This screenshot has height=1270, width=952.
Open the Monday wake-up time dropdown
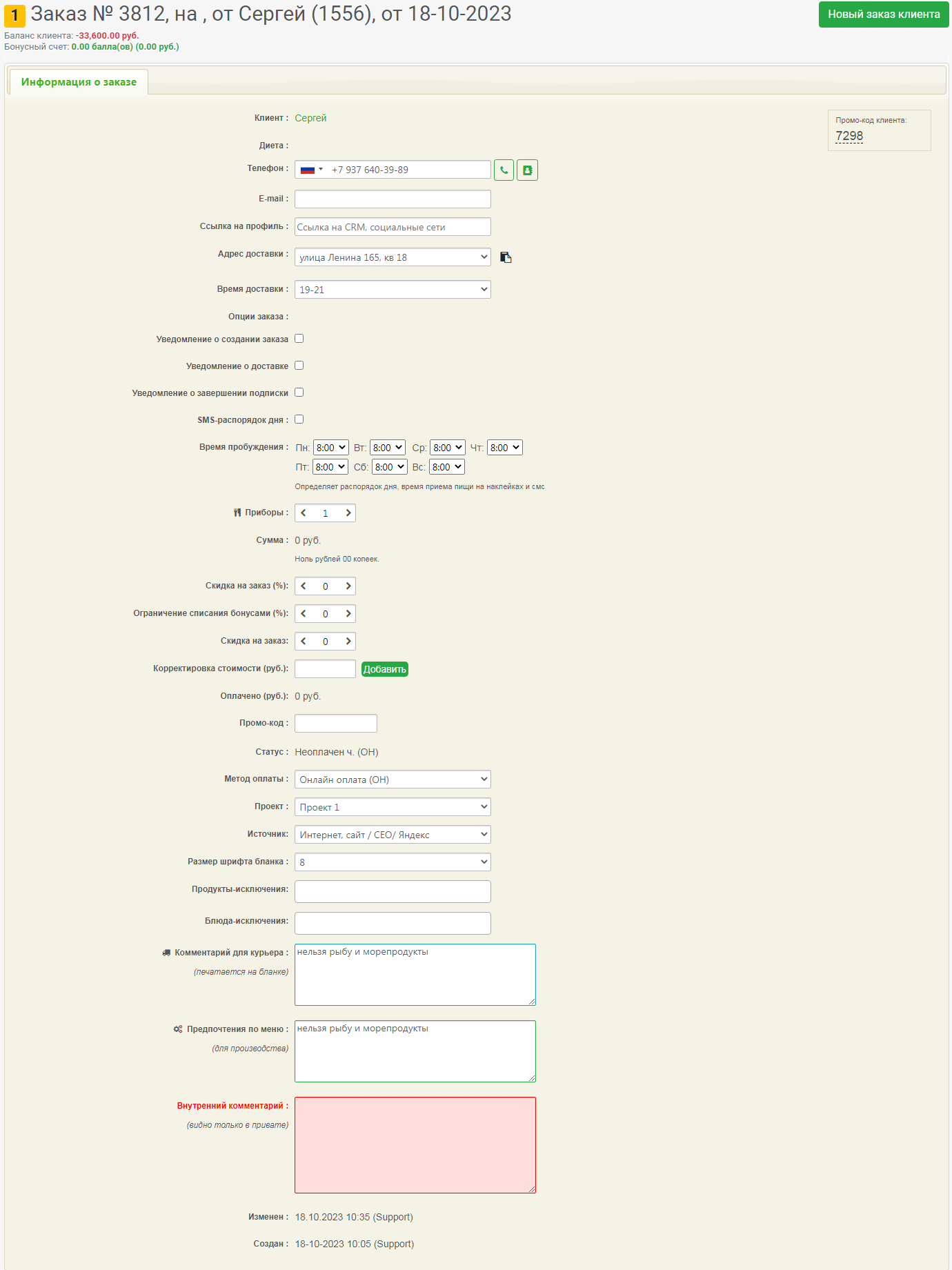tap(331, 448)
